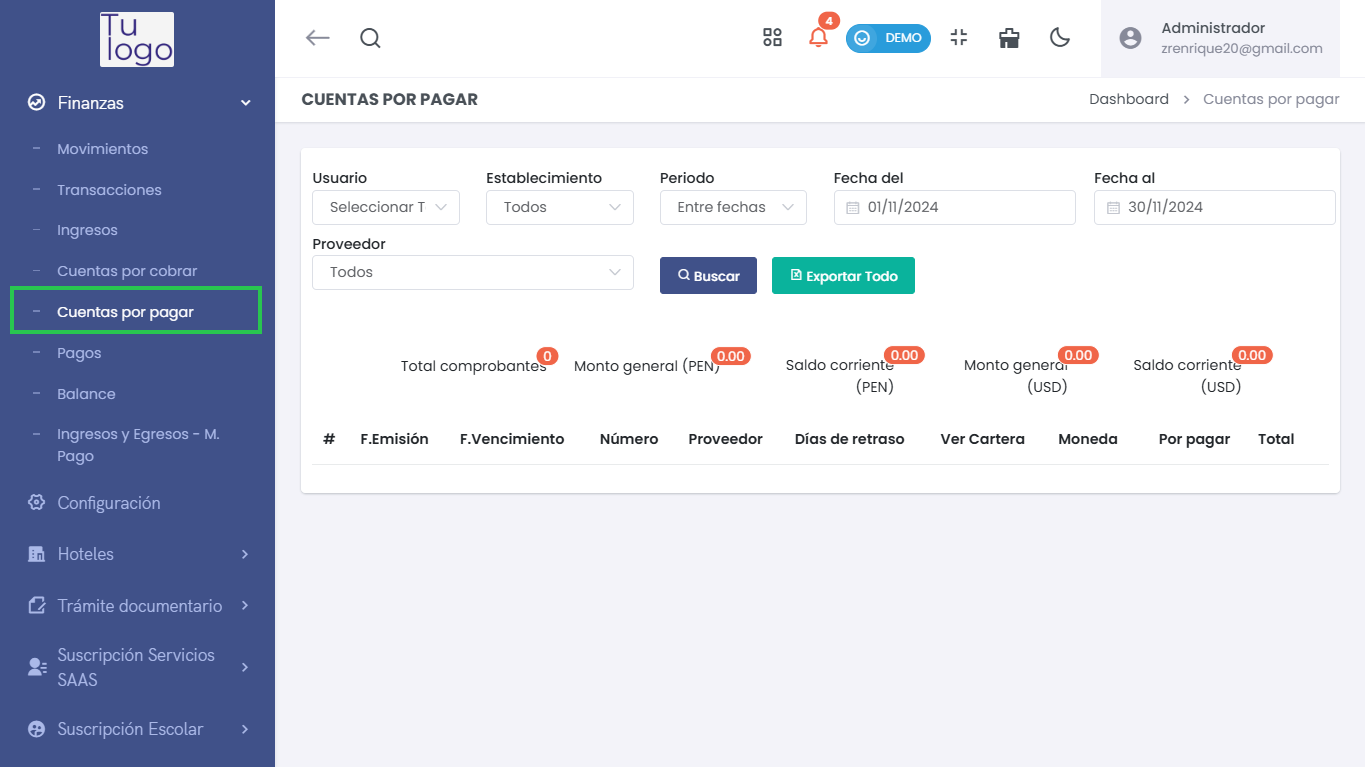Open the calendar icon in Fecha del field
The image size is (1365, 767).
click(x=852, y=207)
